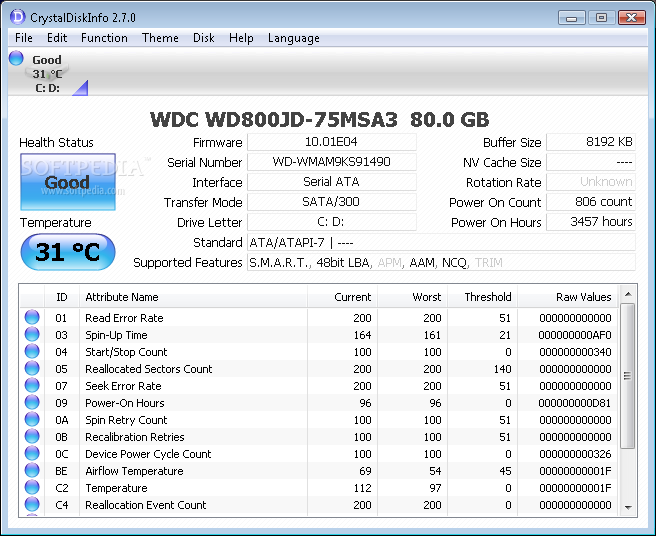
Task: Click the Interface field Serial ATA
Action: point(331,182)
